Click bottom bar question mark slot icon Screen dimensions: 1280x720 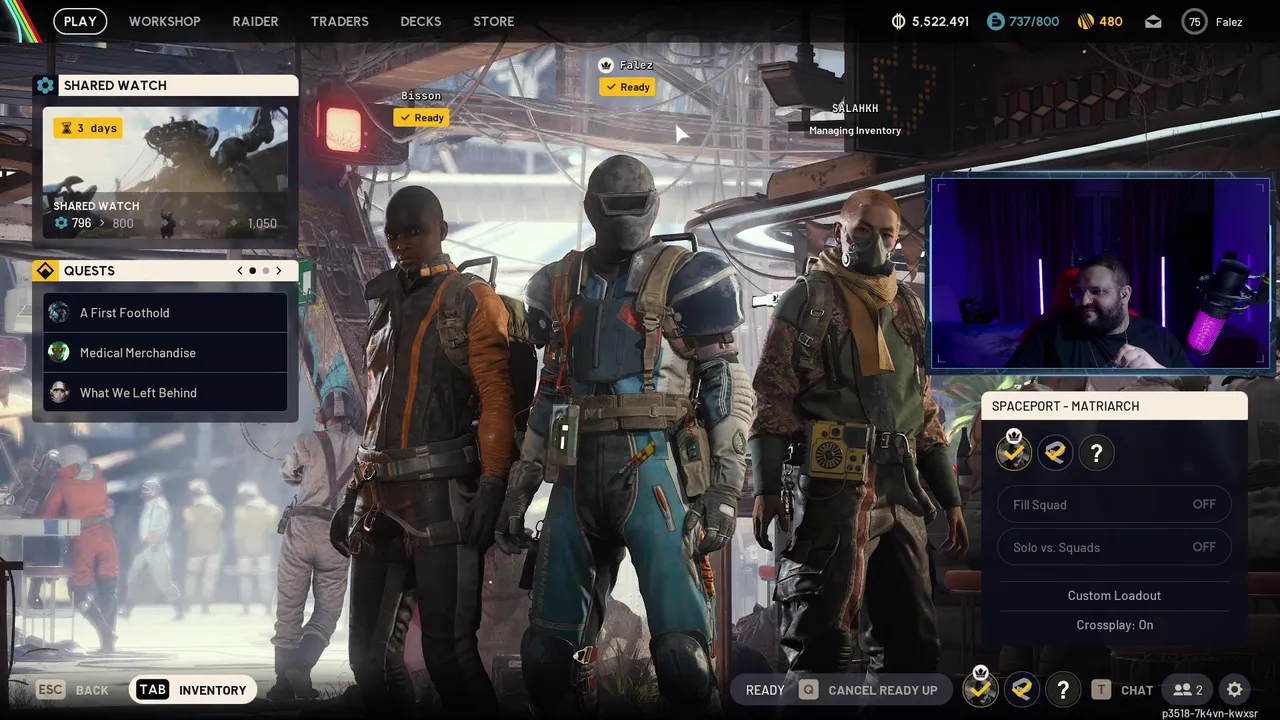1062,689
